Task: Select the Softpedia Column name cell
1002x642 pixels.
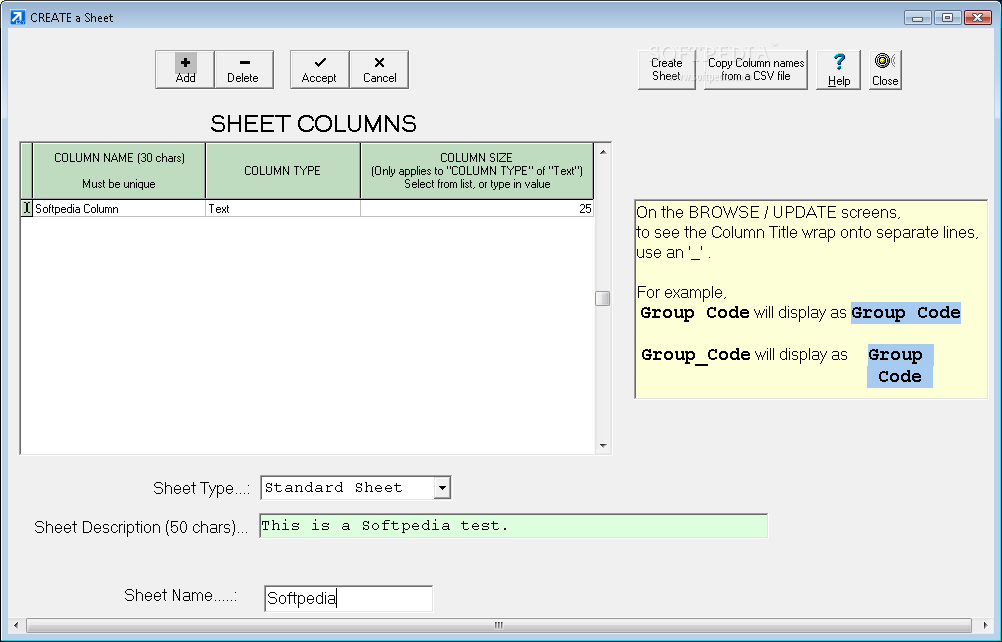Action: 119,209
